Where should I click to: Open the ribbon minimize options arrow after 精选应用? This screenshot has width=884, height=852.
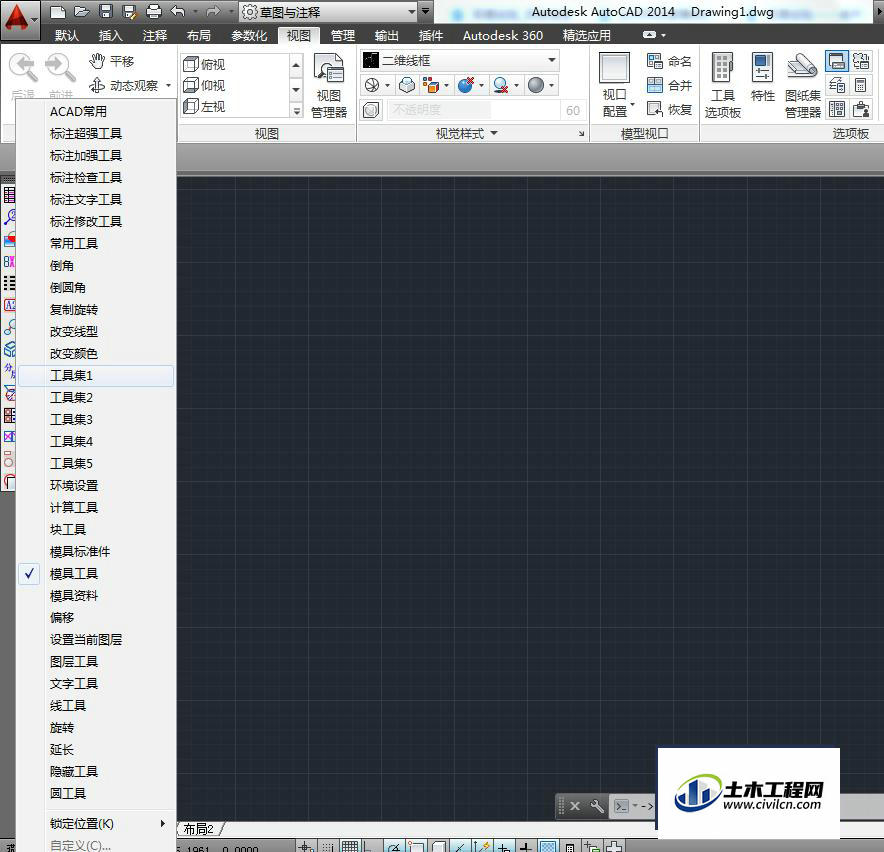coord(664,35)
